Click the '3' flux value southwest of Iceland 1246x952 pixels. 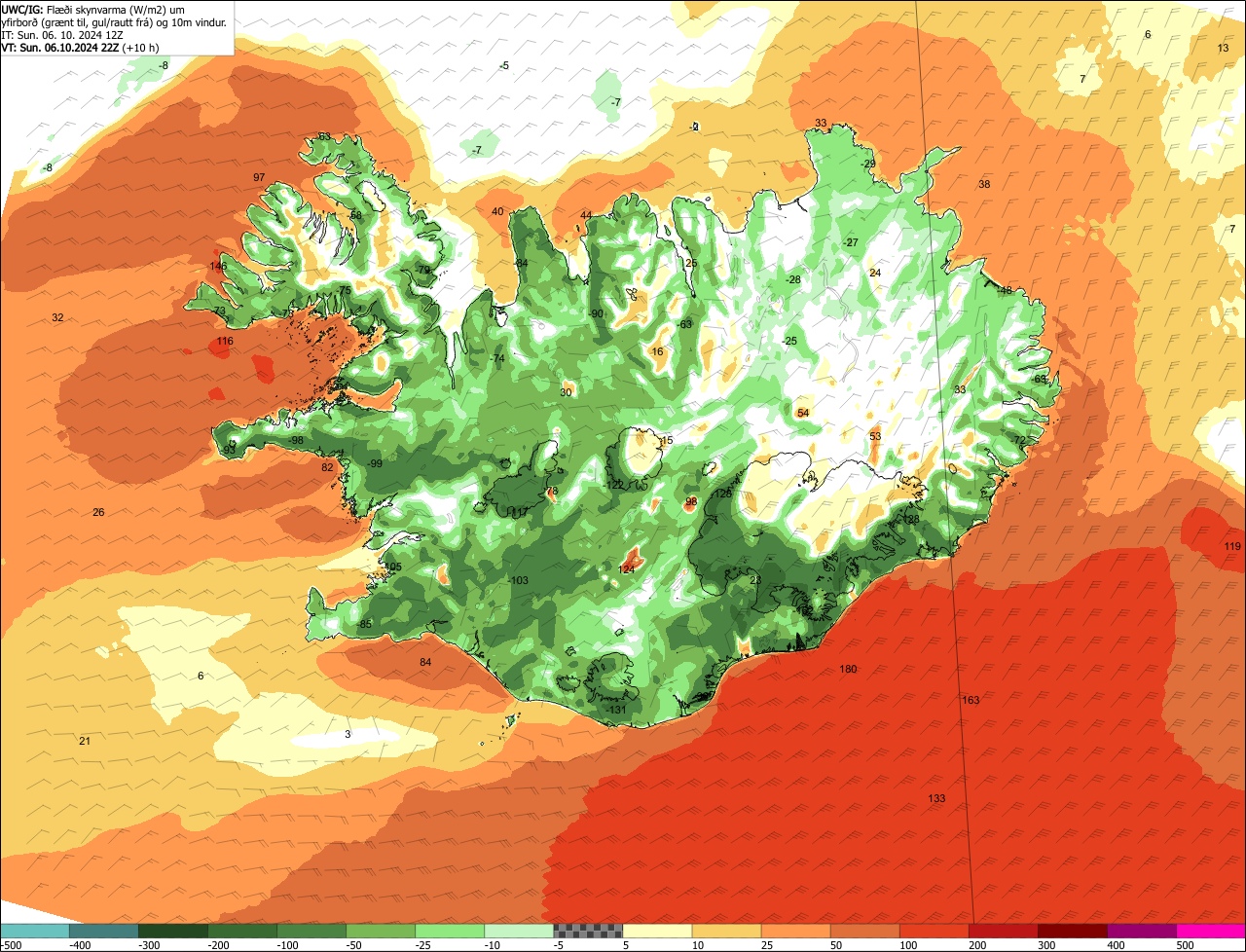click(x=348, y=734)
